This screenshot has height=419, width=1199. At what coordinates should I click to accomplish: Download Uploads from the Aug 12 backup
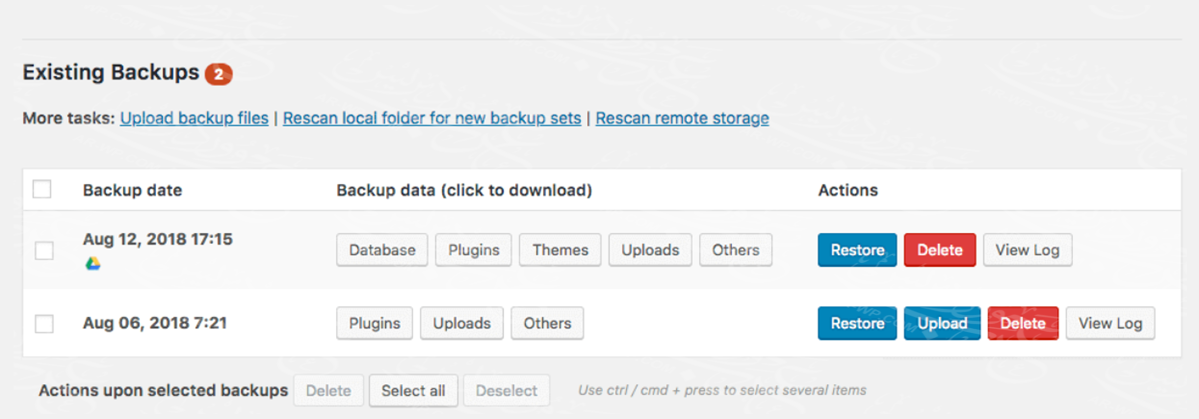coord(650,250)
